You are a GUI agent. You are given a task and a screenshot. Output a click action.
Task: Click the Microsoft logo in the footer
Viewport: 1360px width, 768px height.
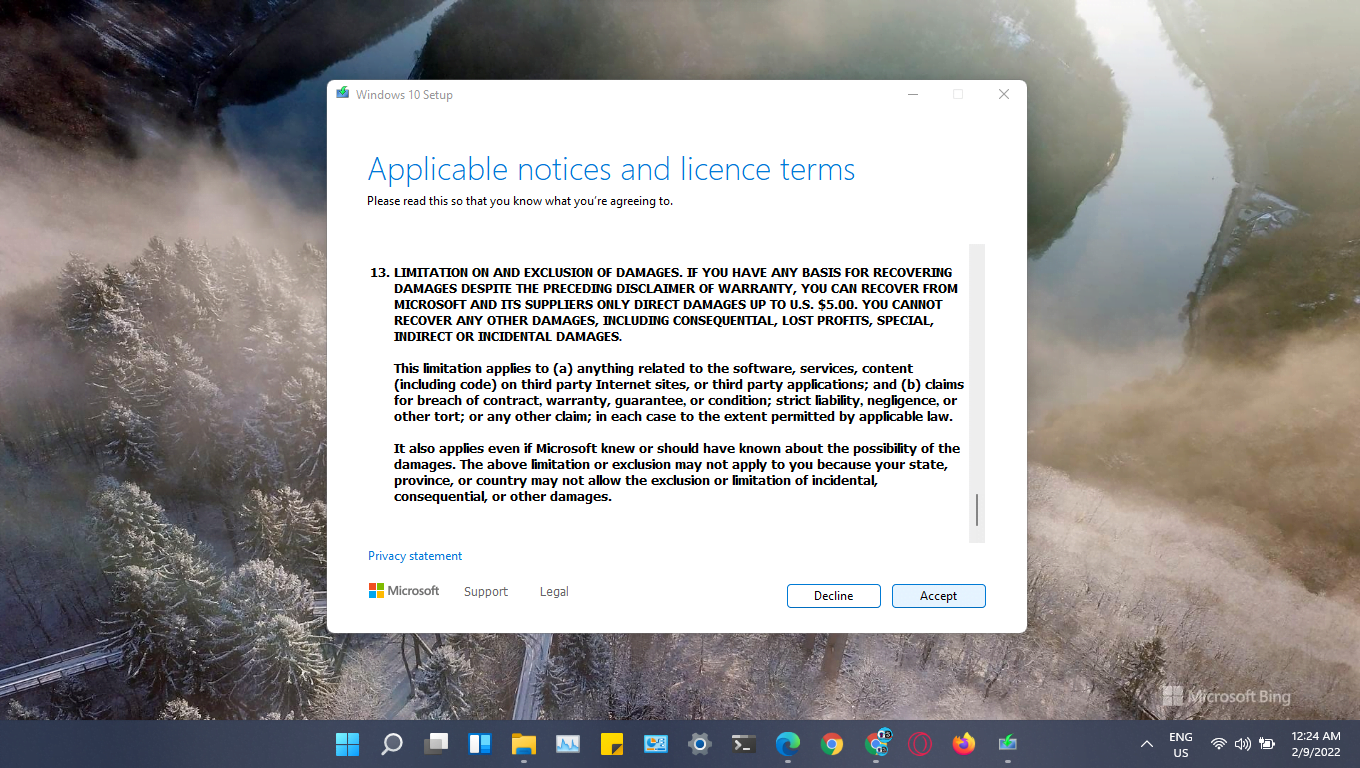(x=404, y=591)
